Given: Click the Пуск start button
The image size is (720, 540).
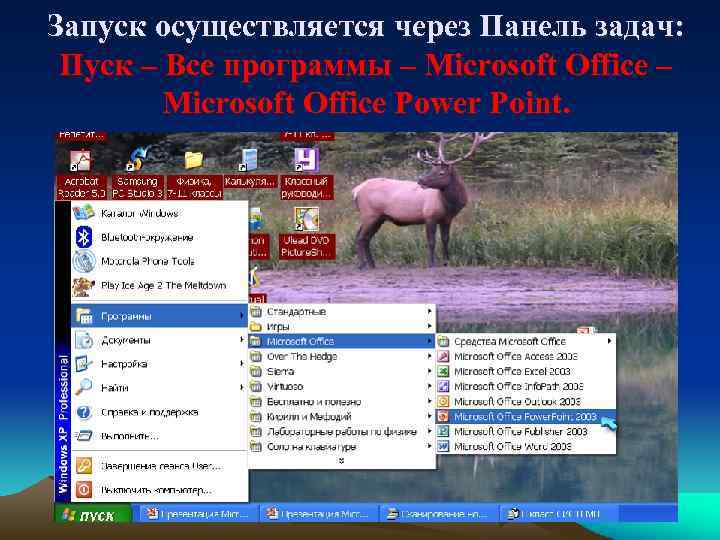Looking at the screenshot, I should coord(93,515).
